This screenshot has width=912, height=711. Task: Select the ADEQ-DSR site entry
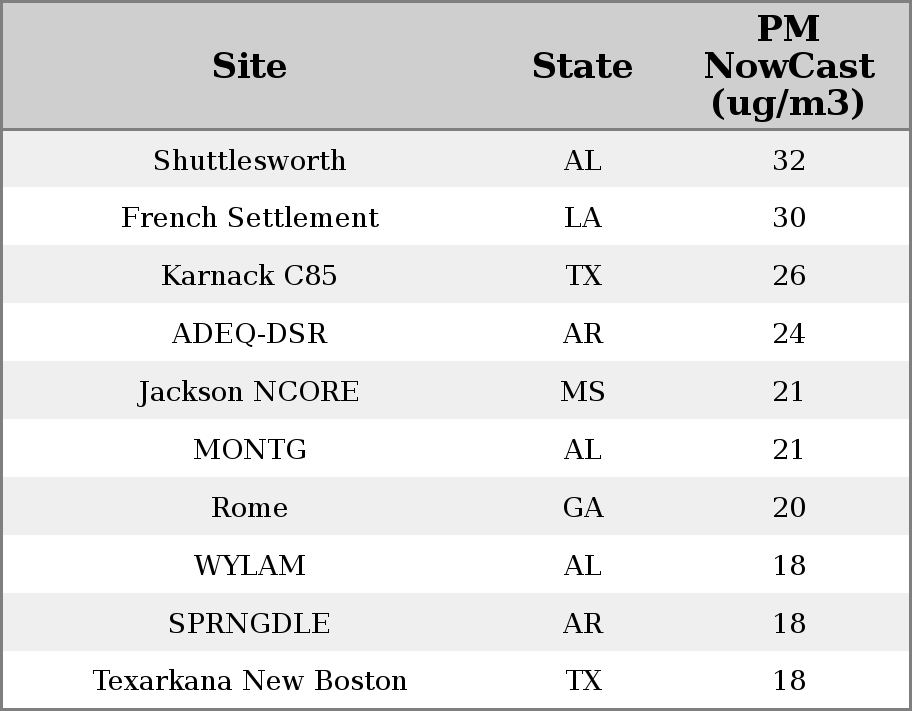point(250,334)
